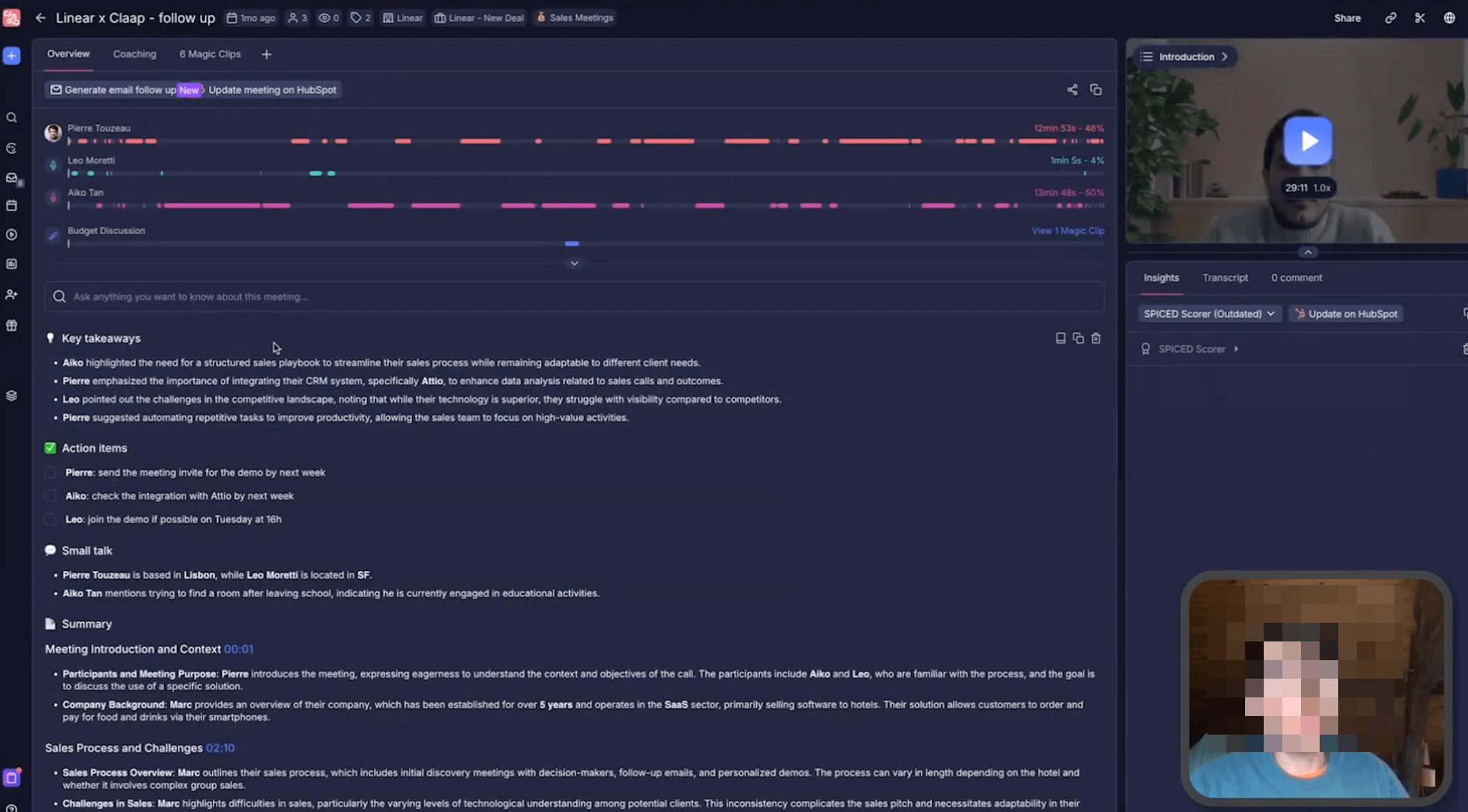Screen dimensions: 1468x812
Task: Switch to Transcript tab
Action: coord(1225,277)
